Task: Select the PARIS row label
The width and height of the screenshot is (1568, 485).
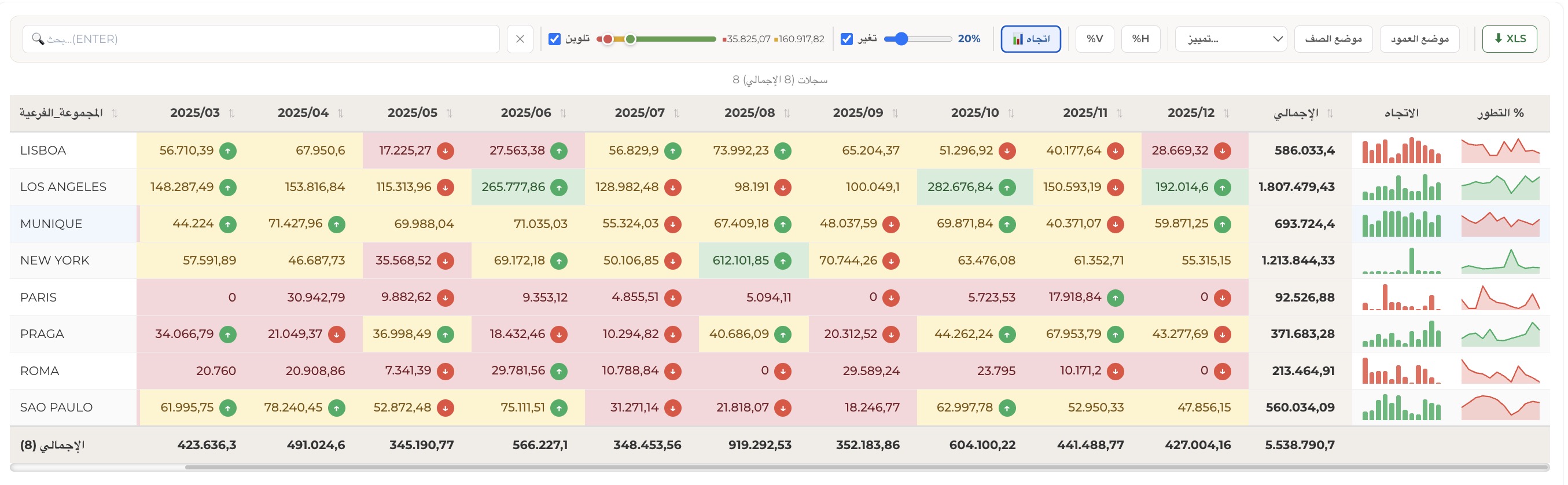Action: pos(38,297)
